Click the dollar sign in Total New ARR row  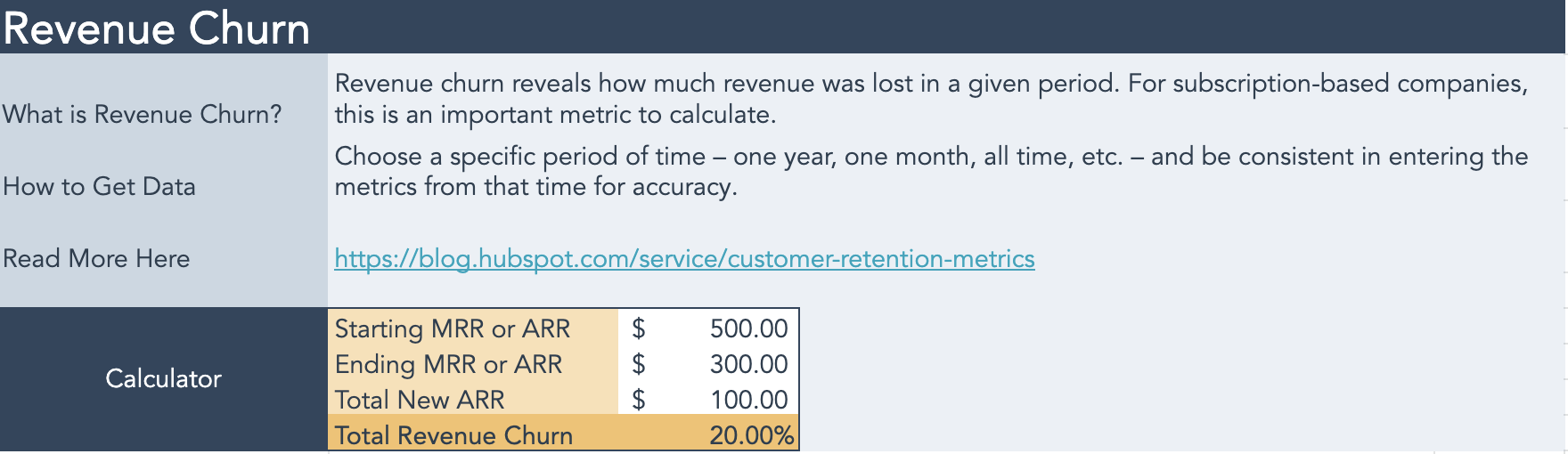tap(638, 400)
